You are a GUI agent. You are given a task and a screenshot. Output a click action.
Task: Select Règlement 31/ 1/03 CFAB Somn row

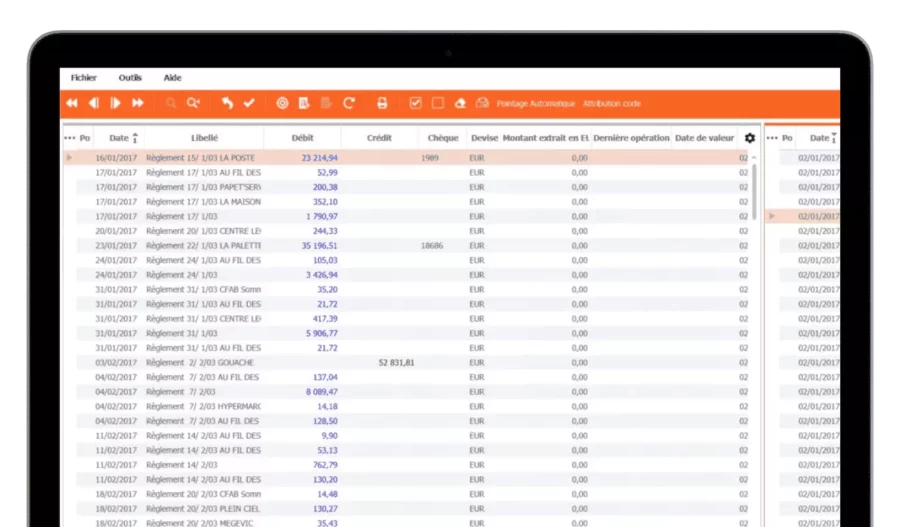click(412, 289)
